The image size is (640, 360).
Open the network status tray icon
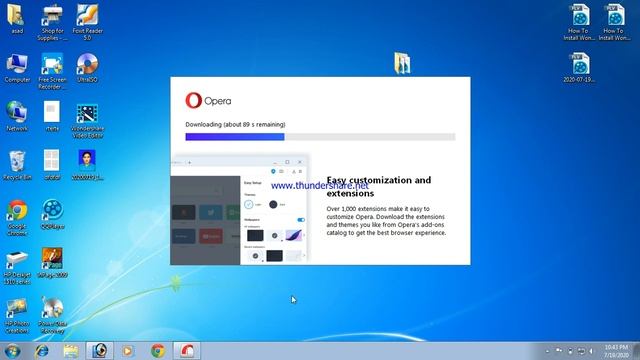point(581,351)
